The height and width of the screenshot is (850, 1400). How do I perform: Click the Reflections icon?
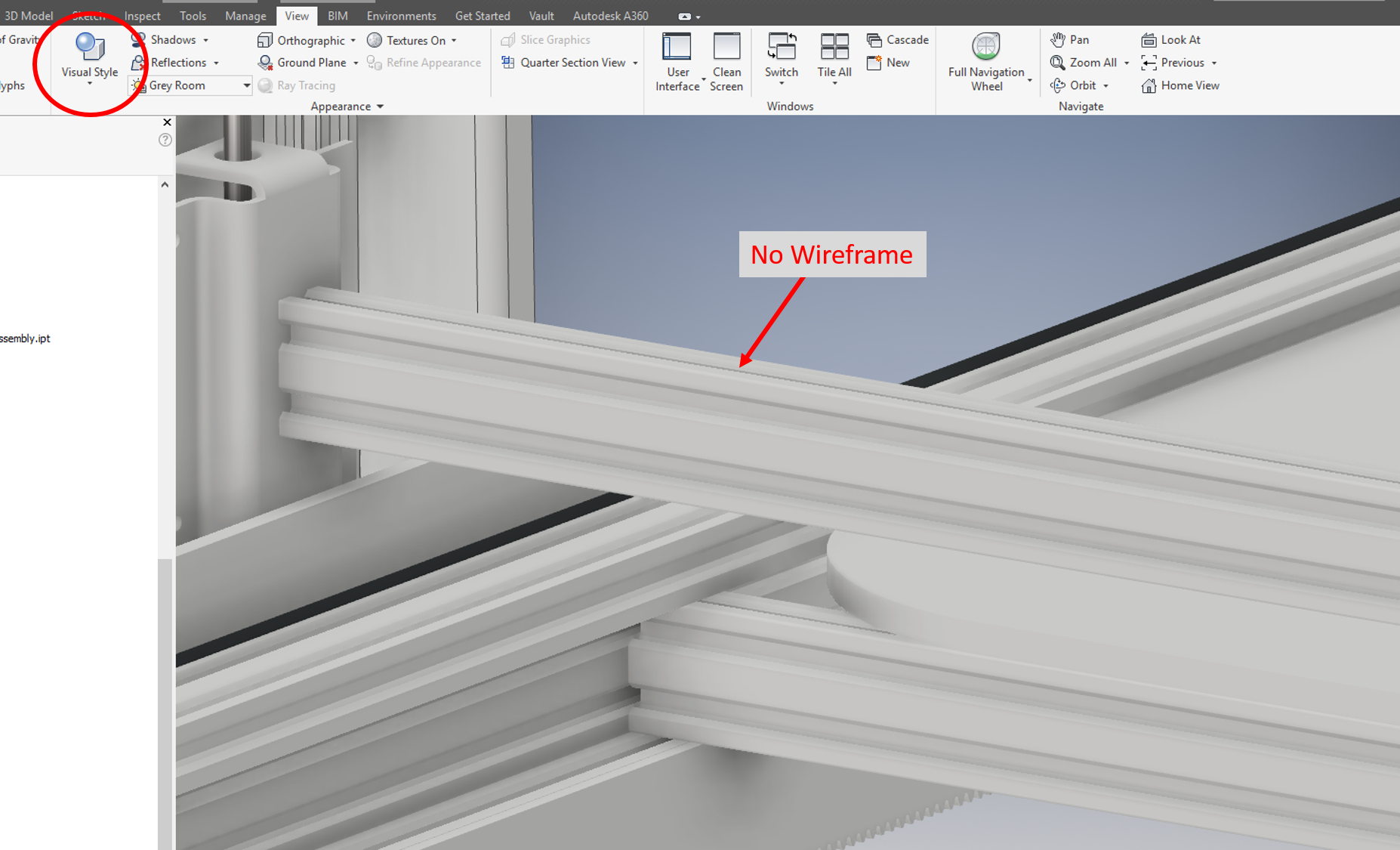point(138,63)
